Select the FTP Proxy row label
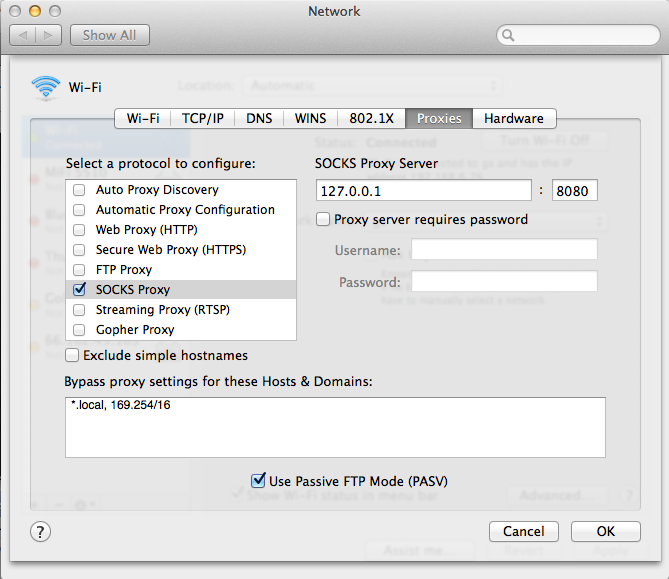This screenshot has height=579, width=669. [x=124, y=270]
